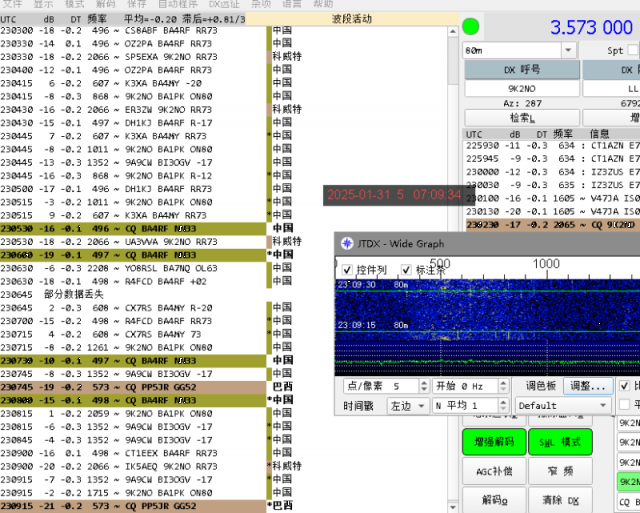The width and height of the screenshot is (640, 513).
Task: Click the 3.573 000 frequency display
Action: click(591, 28)
